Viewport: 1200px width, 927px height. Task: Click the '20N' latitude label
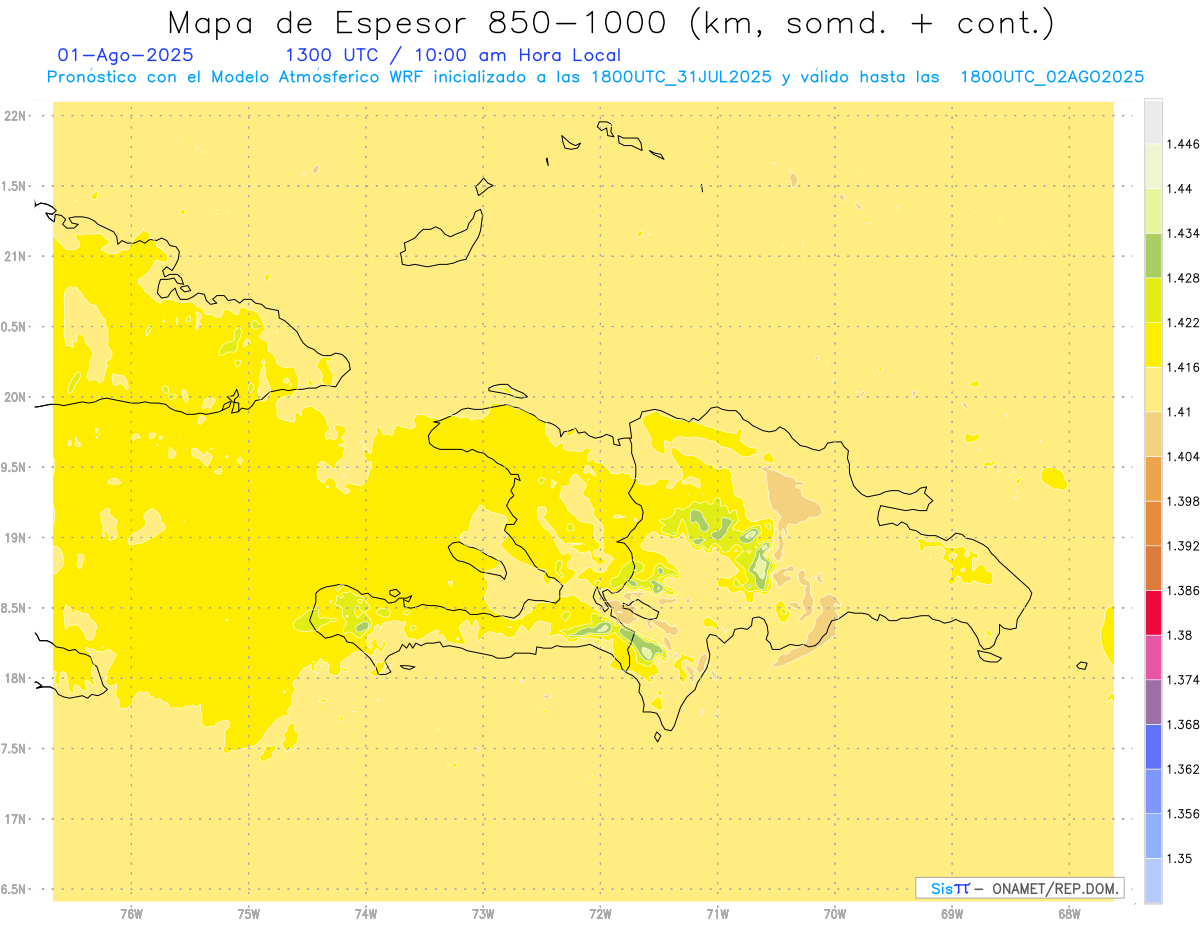15,397
